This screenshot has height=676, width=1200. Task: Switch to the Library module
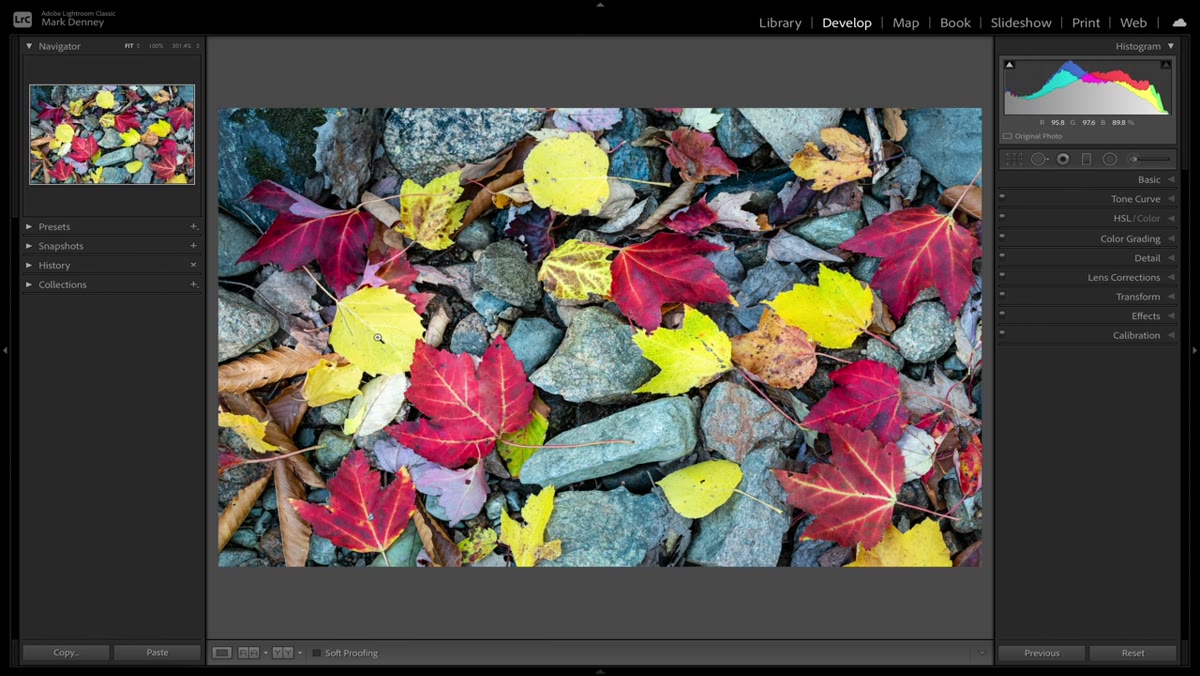tap(780, 22)
